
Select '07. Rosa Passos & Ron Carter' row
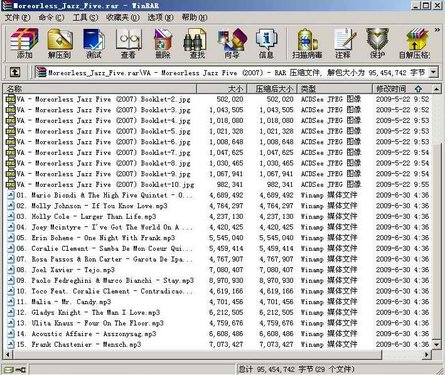click(218, 259)
